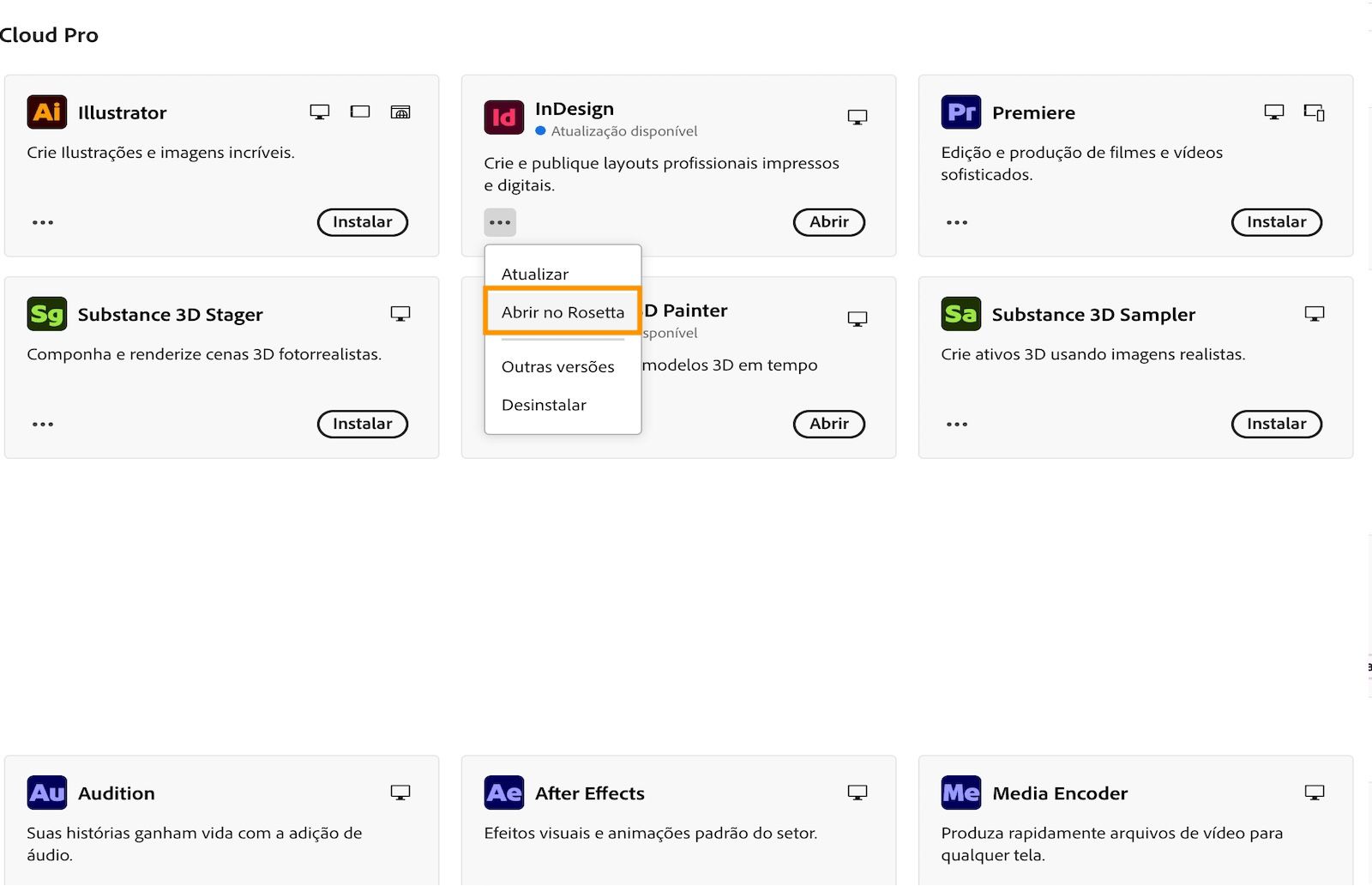Click Premiere's desktop platform icon

point(1274,112)
